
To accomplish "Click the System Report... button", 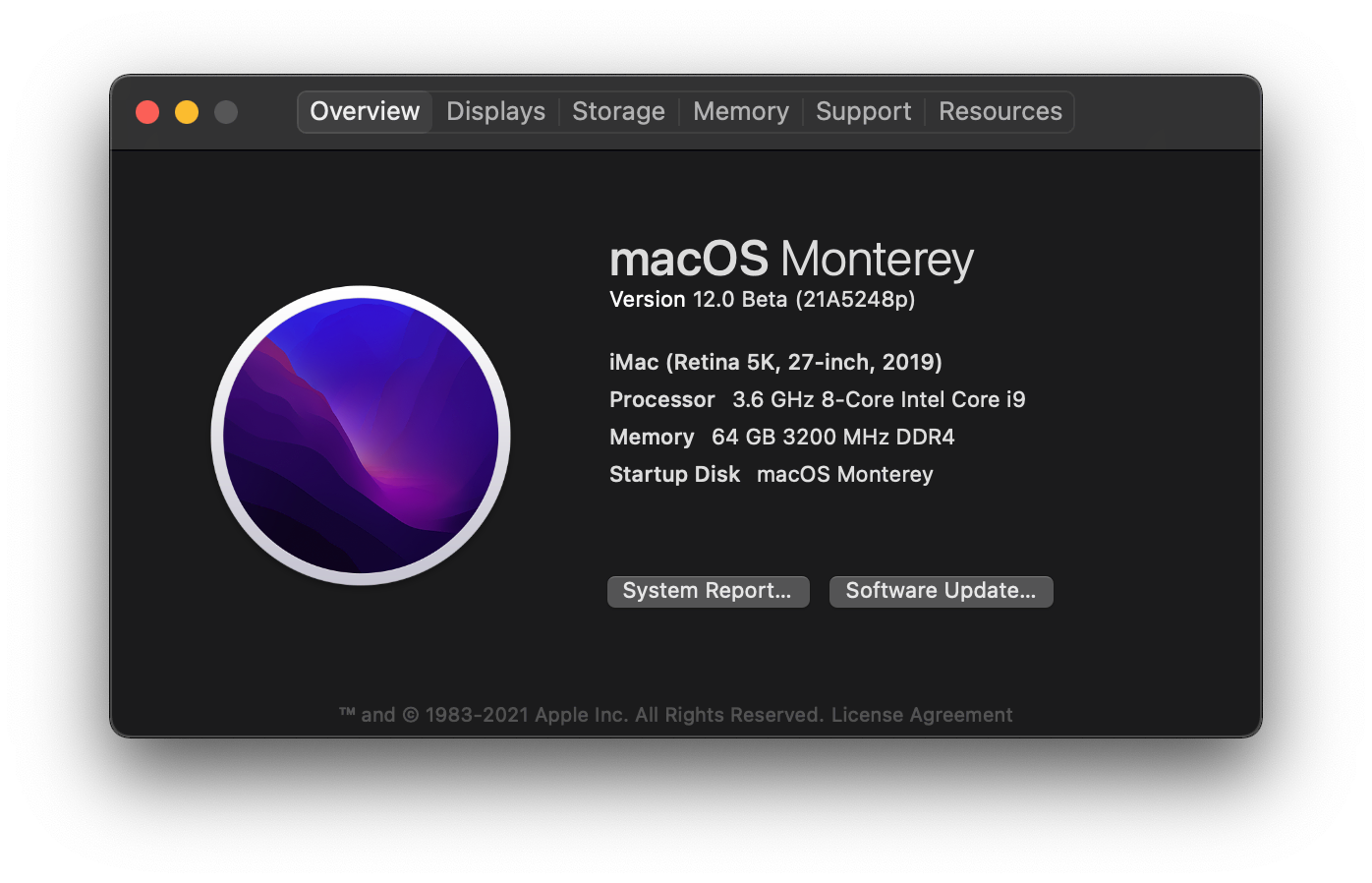I will click(x=708, y=591).
